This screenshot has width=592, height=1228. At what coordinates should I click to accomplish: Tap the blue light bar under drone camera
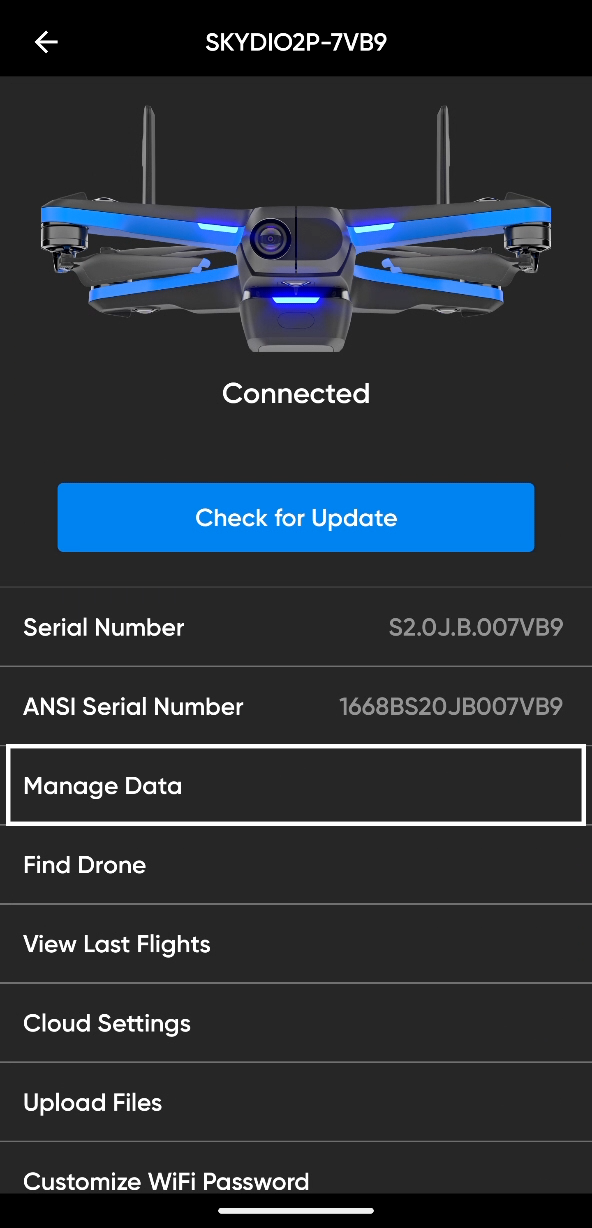295,297
